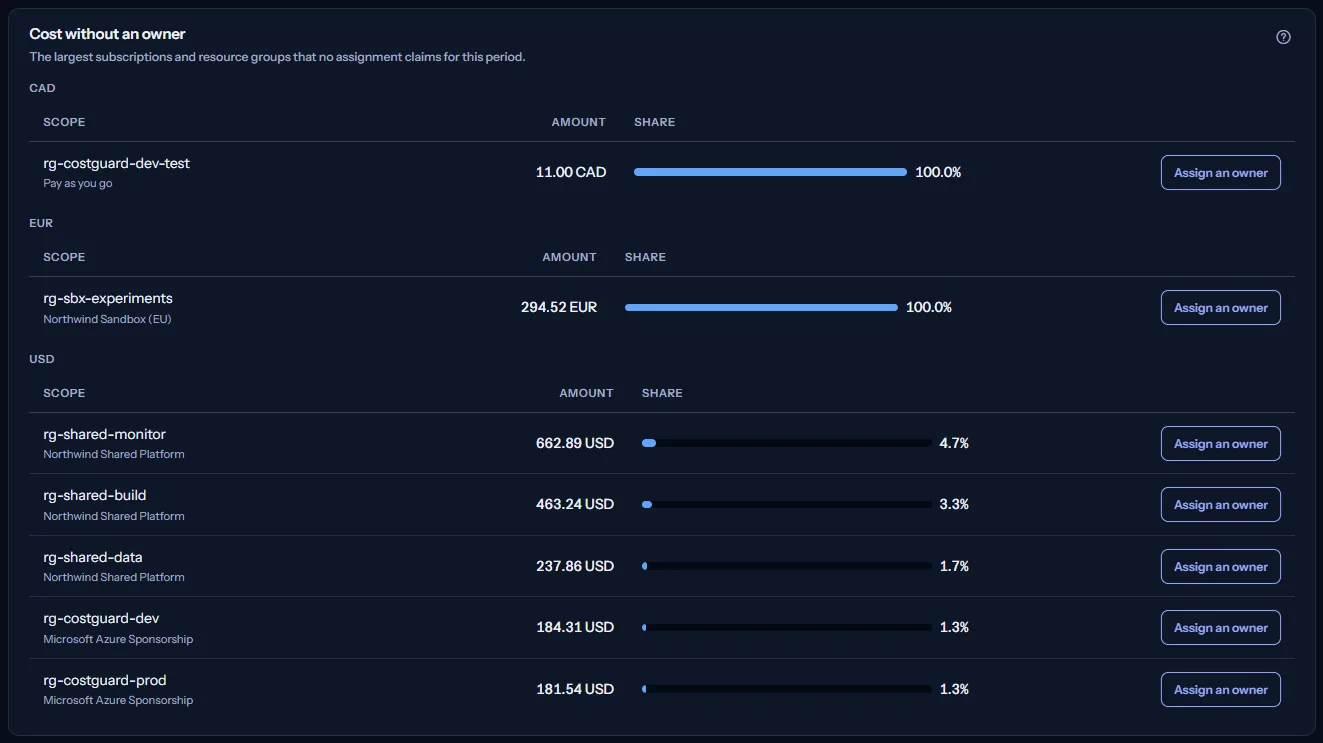Screen dimensions: 1323x743
Task: Click the rg-sbx-experiments share bar
Action: tap(761, 308)
